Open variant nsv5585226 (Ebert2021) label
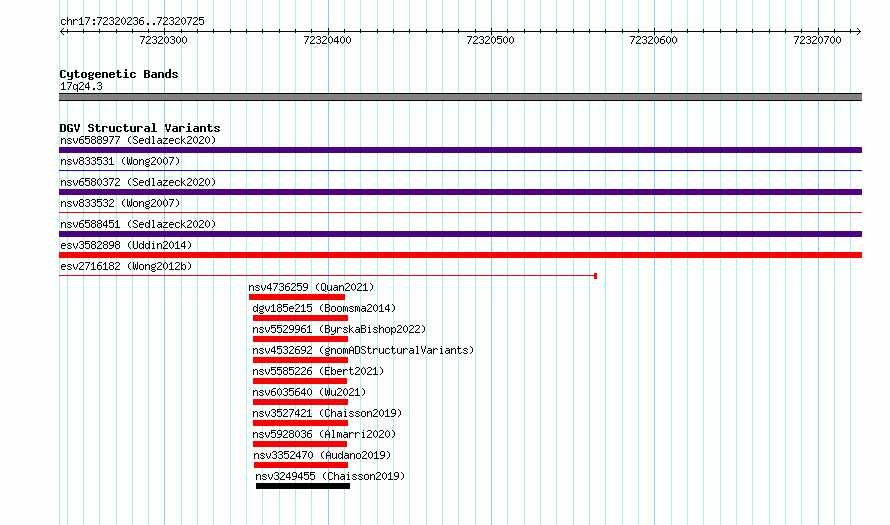 [x=318, y=371]
